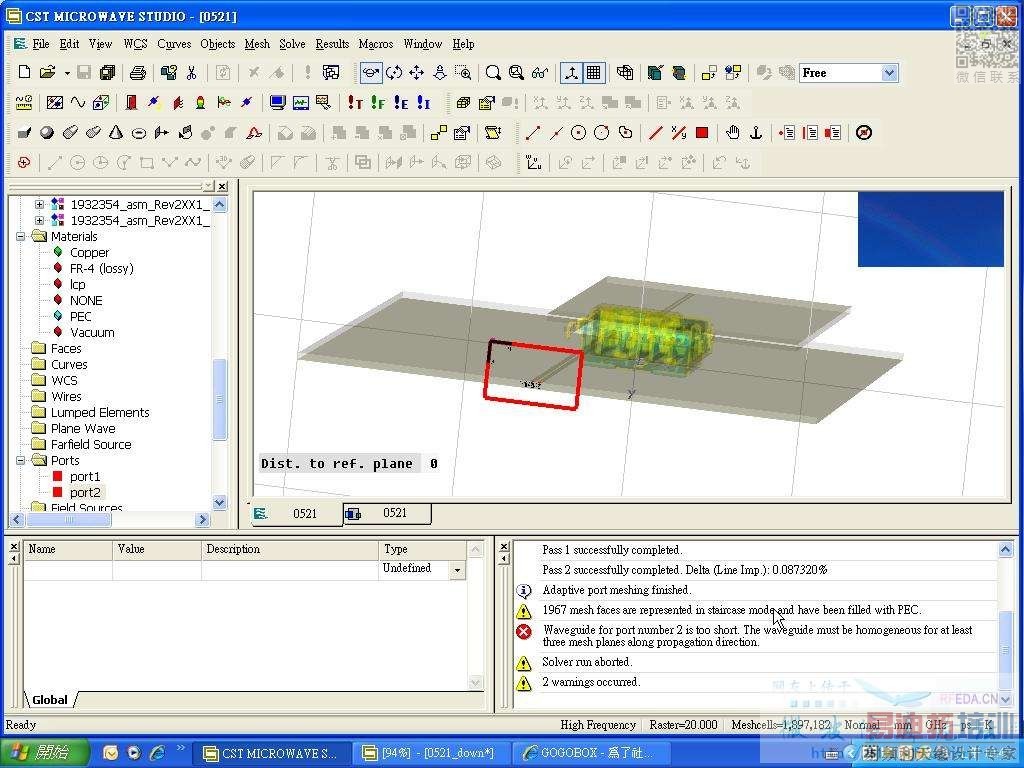1024x768 pixels.
Task: Click the scissors cut icon
Action: pos(192,72)
